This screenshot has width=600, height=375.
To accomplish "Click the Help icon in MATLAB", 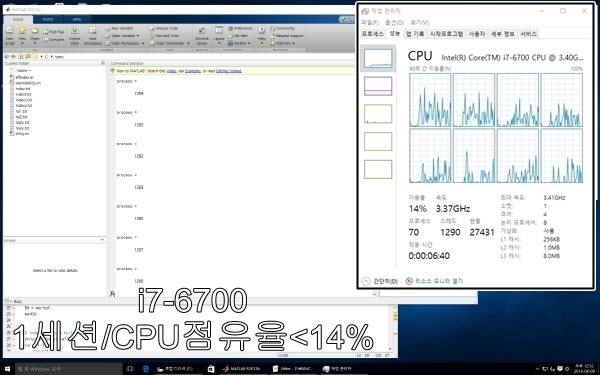I will click(x=262, y=30).
